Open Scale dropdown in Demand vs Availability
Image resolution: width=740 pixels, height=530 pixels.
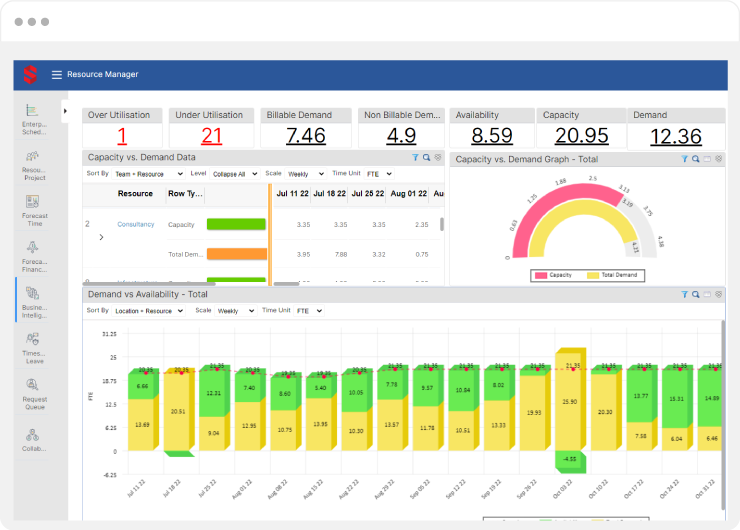(x=235, y=311)
